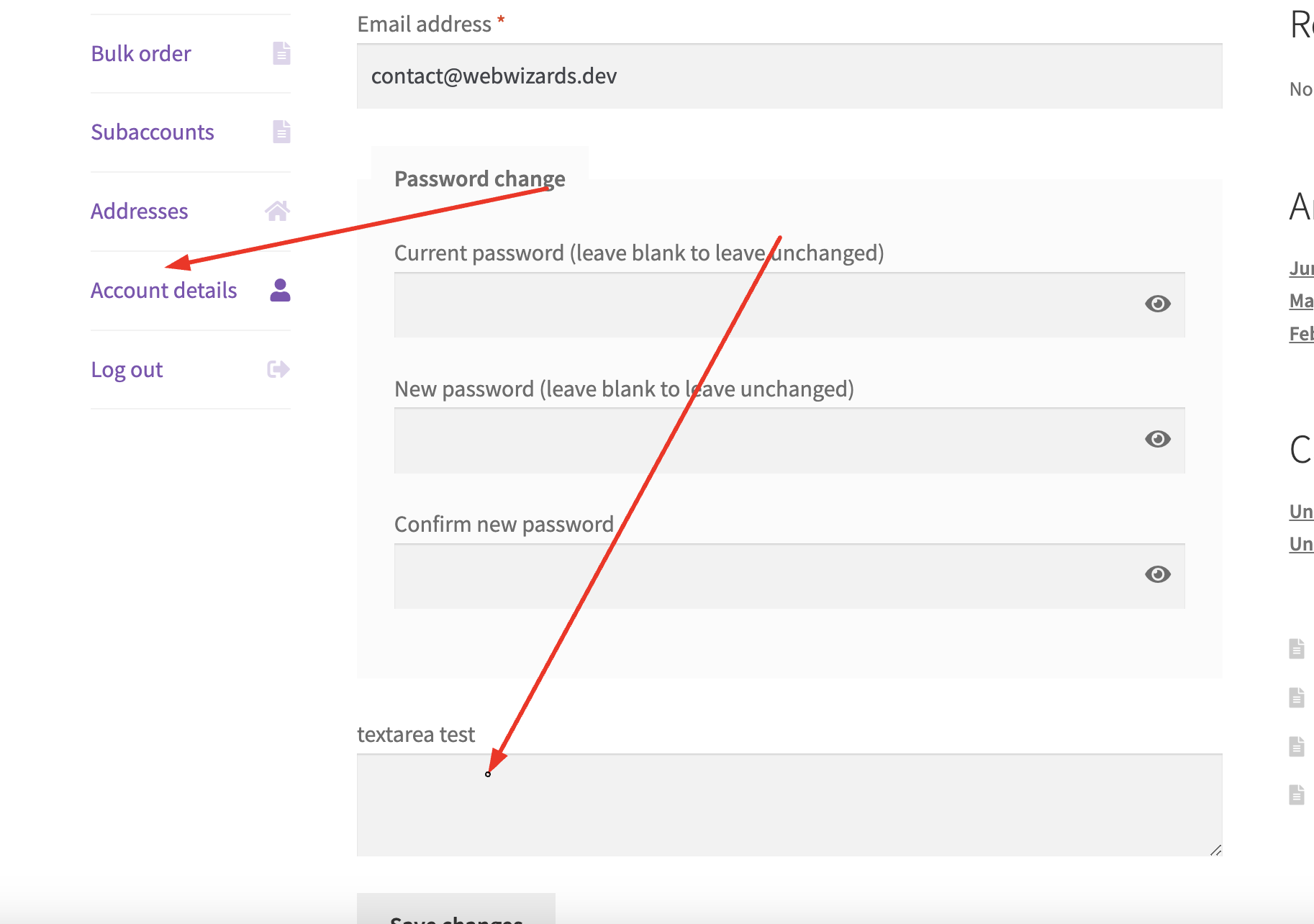The width and height of the screenshot is (1314, 924).
Task: Click the Bulk order document icon
Action: pos(281,53)
